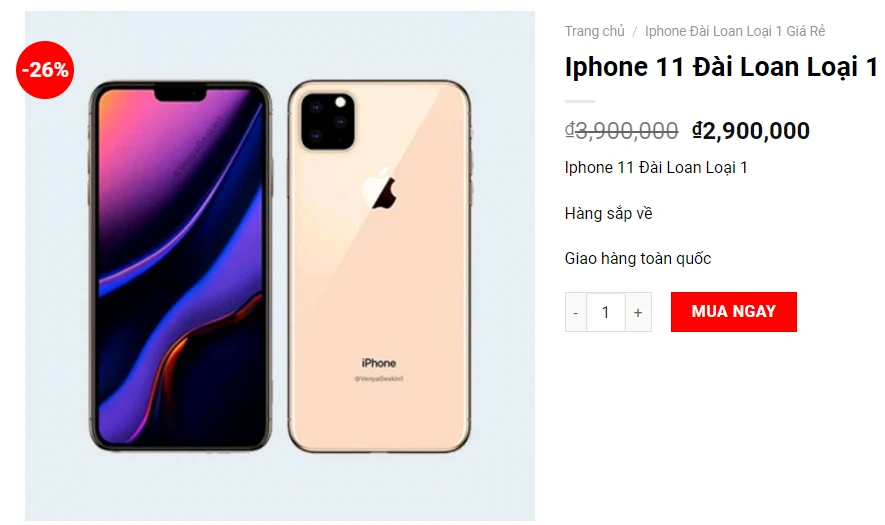
Task: Open the Trang chủ breadcrumb link
Action: pyautogui.click(x=594, y=31)
